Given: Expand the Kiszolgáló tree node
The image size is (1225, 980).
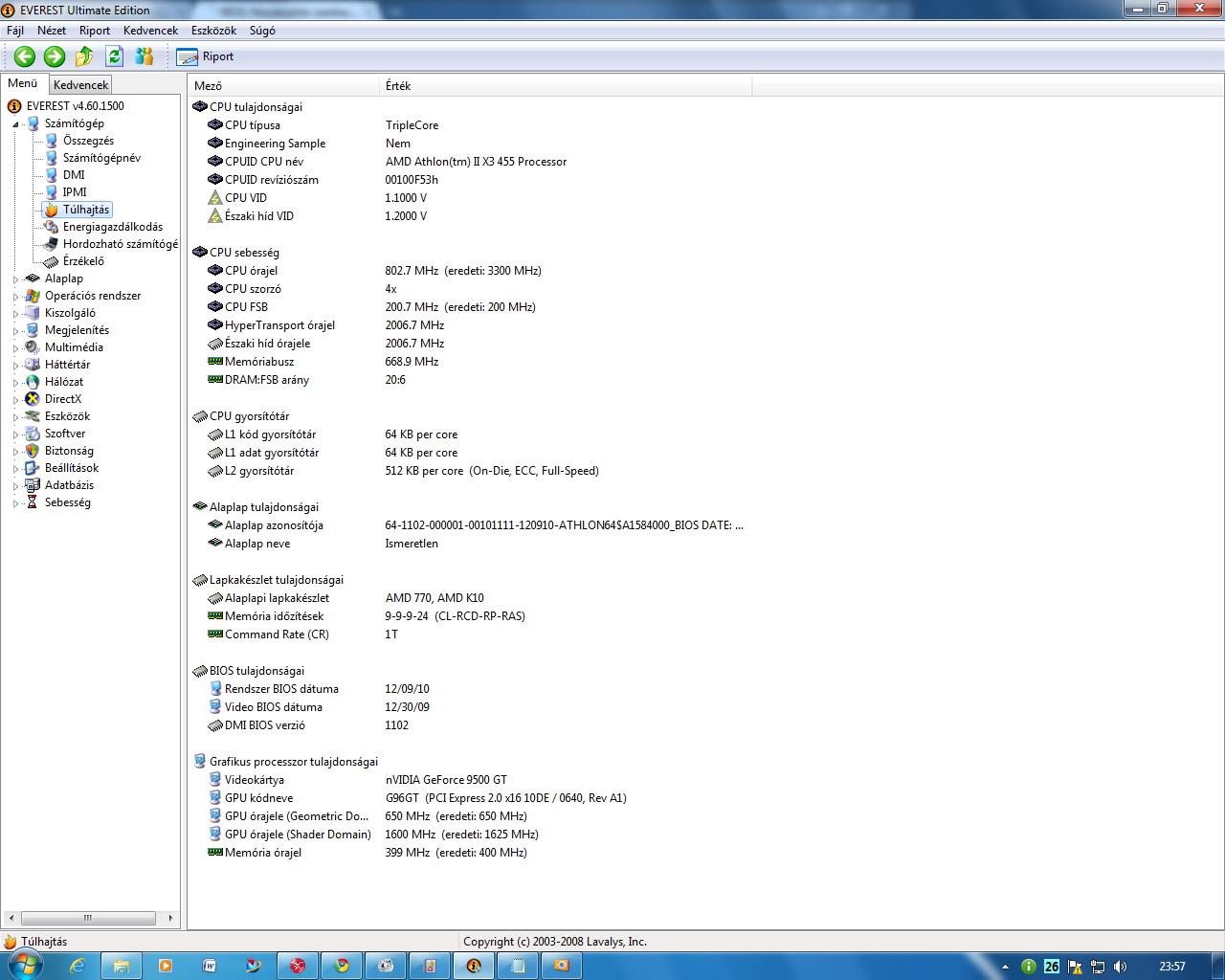Looking at the screenshot, I should pos(15,314).
